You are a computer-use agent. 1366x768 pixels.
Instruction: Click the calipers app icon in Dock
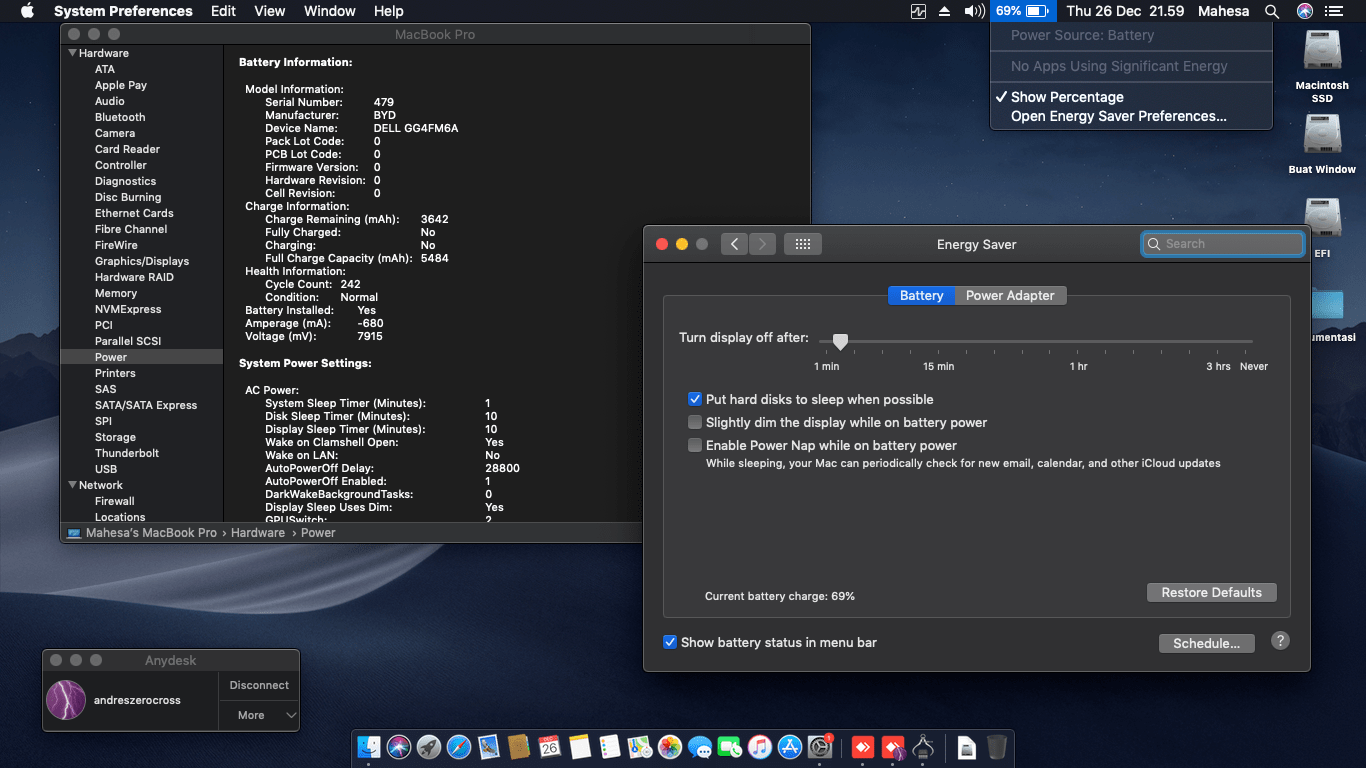click(923, 747)
